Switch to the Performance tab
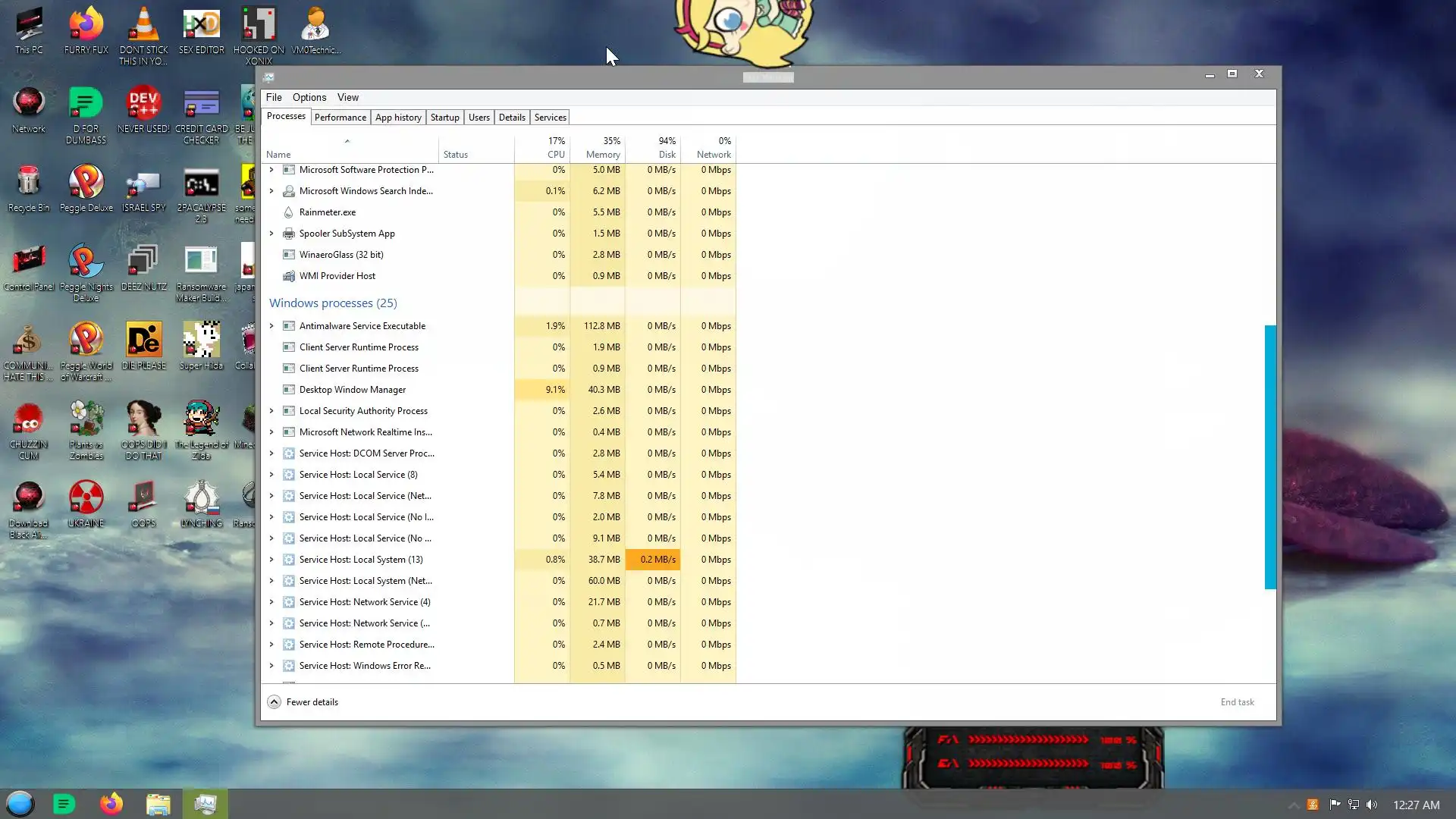 click(x=340, y=118)
